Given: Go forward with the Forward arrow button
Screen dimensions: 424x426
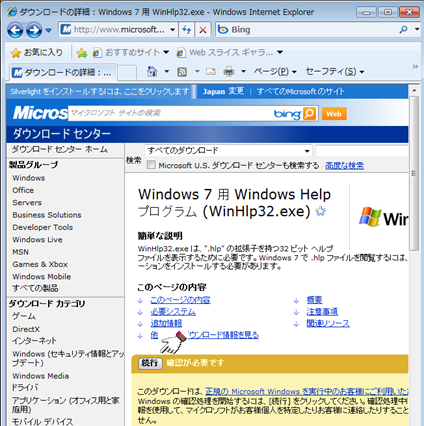Looking at the screenshot, I should point(34,30).
